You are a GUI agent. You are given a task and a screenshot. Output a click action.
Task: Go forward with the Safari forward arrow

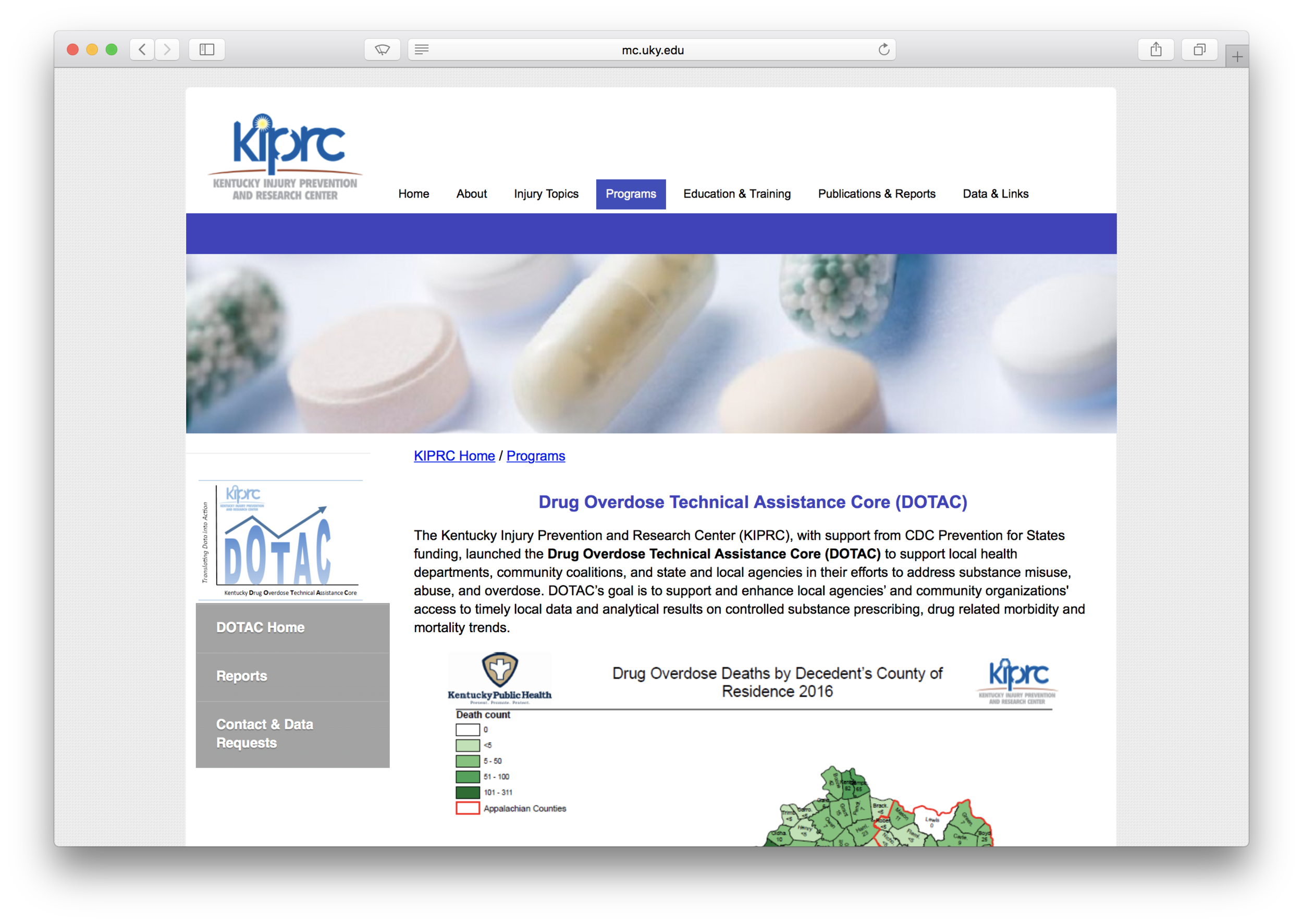[x=167, y=50]
